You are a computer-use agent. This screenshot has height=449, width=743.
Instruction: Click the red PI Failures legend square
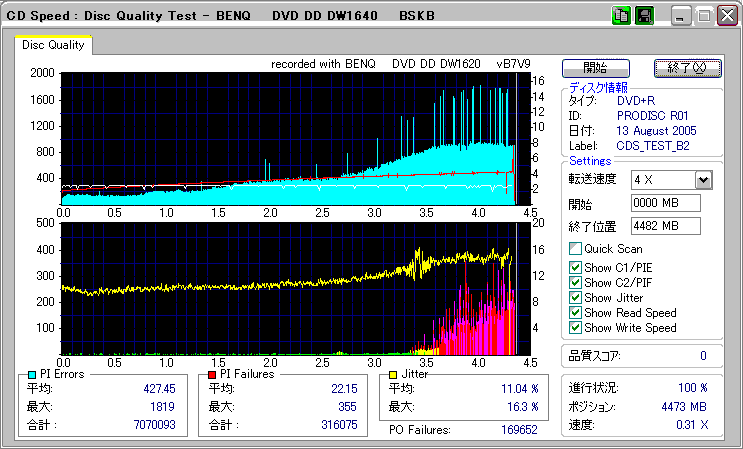pyautogui.click(x=211, y=374)
